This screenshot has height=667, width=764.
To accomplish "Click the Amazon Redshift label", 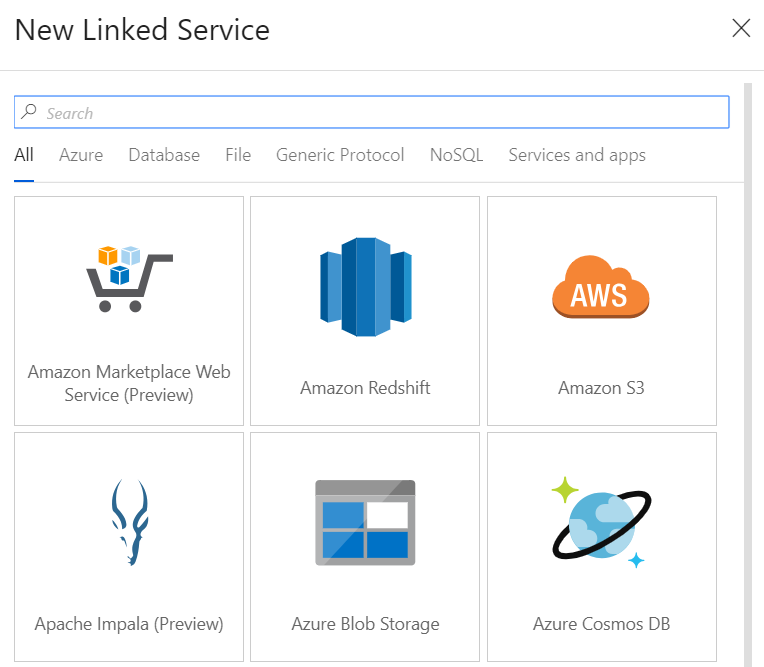I will click(365, 388).
